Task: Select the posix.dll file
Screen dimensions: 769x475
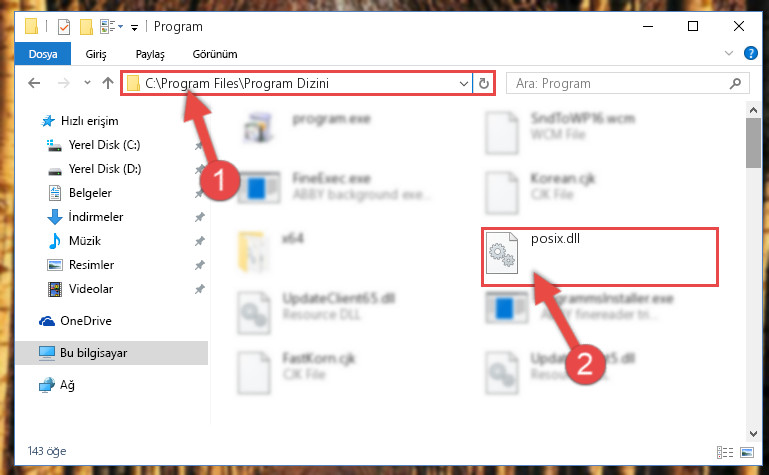Action: (599, 256)
